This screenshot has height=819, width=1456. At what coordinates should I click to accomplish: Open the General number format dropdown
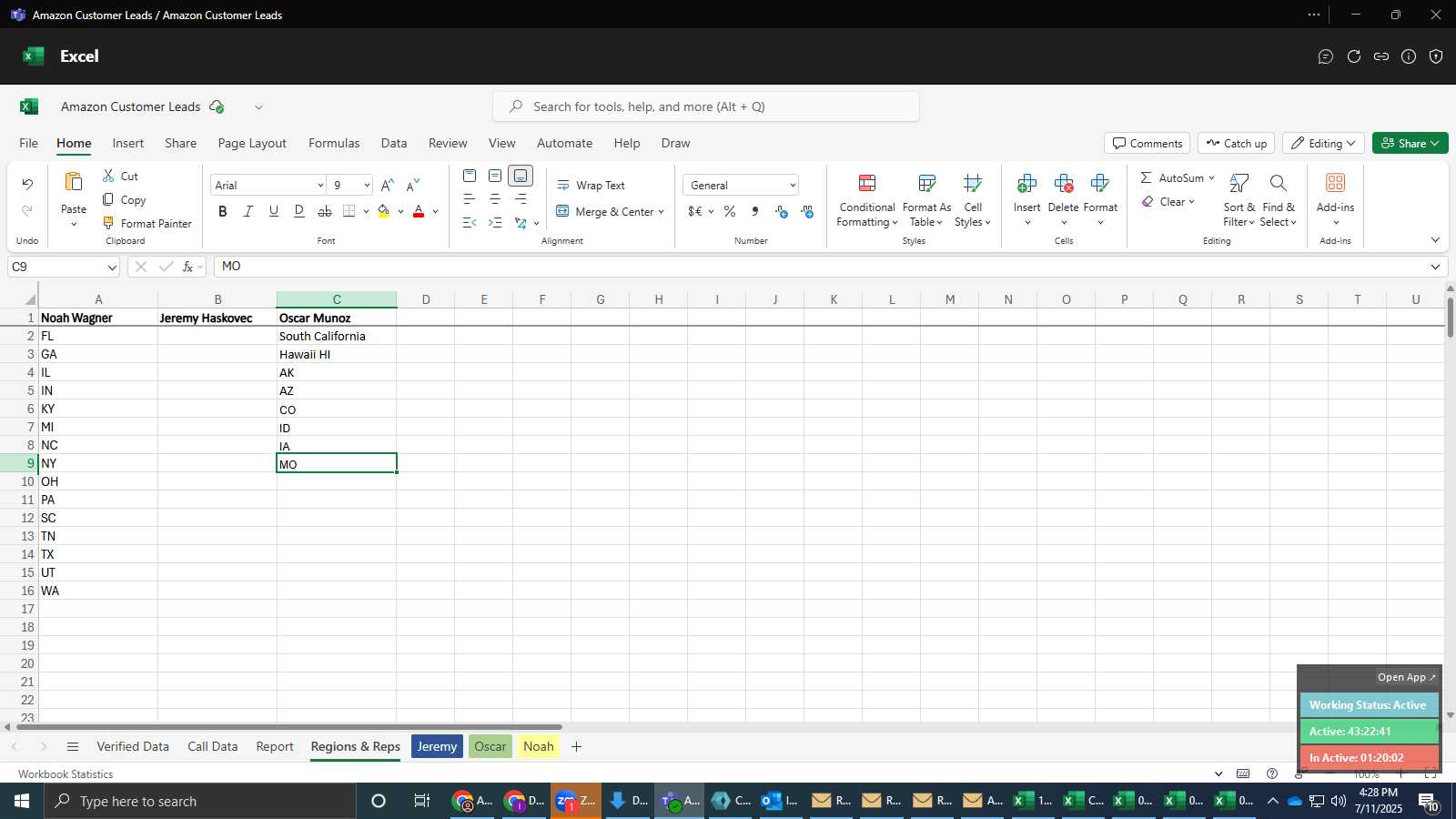click(x=793, y=185)
